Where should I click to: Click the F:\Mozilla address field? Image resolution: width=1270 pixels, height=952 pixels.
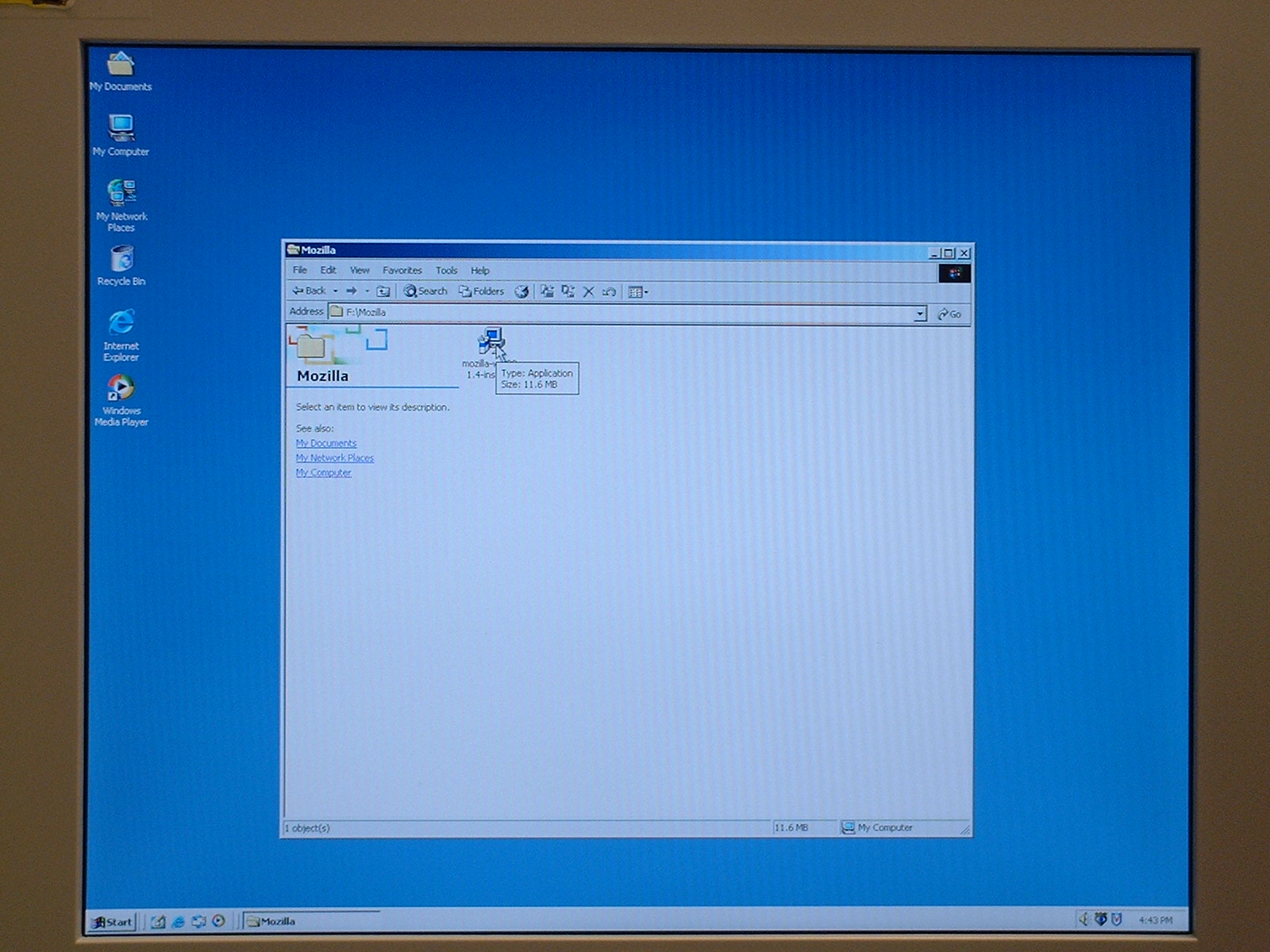click(619, 313)
